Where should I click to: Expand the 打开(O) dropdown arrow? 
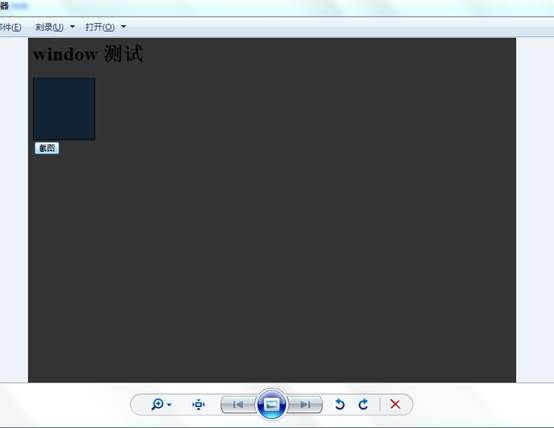pyautogui.click(x=124, y=27)
